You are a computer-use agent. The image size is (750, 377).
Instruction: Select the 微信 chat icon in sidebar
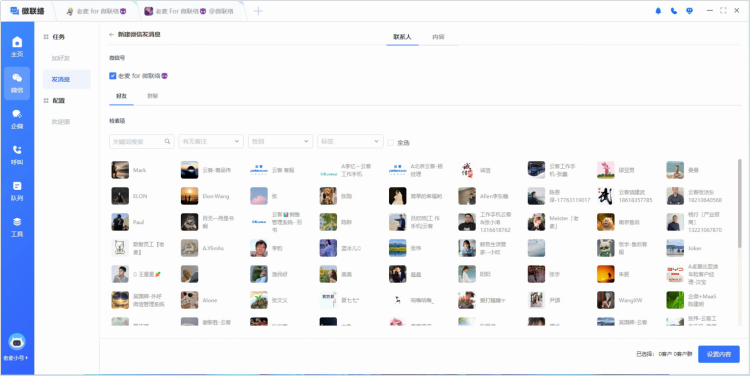tap(17, 83)
